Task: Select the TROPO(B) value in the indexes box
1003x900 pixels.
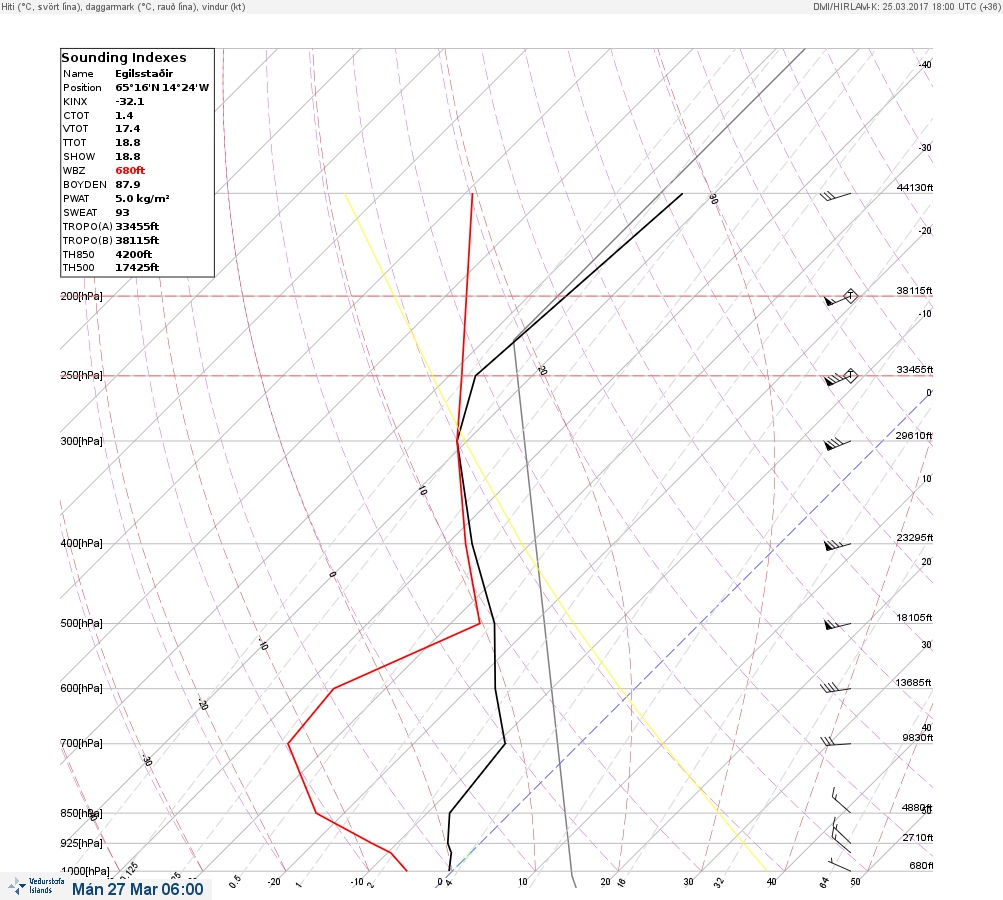Action: 137,241
